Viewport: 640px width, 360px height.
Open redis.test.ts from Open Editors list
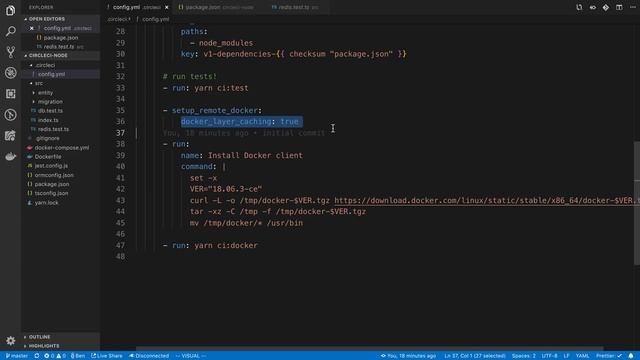[x=59, y=47]
